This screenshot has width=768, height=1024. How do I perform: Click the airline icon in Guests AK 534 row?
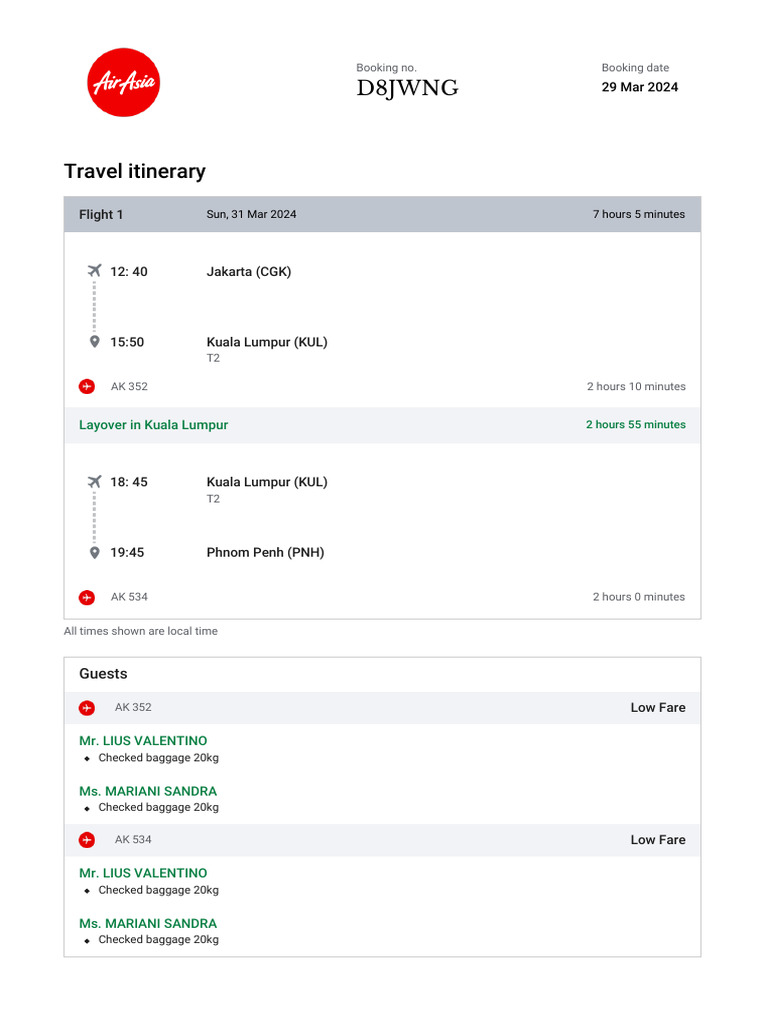87,840
